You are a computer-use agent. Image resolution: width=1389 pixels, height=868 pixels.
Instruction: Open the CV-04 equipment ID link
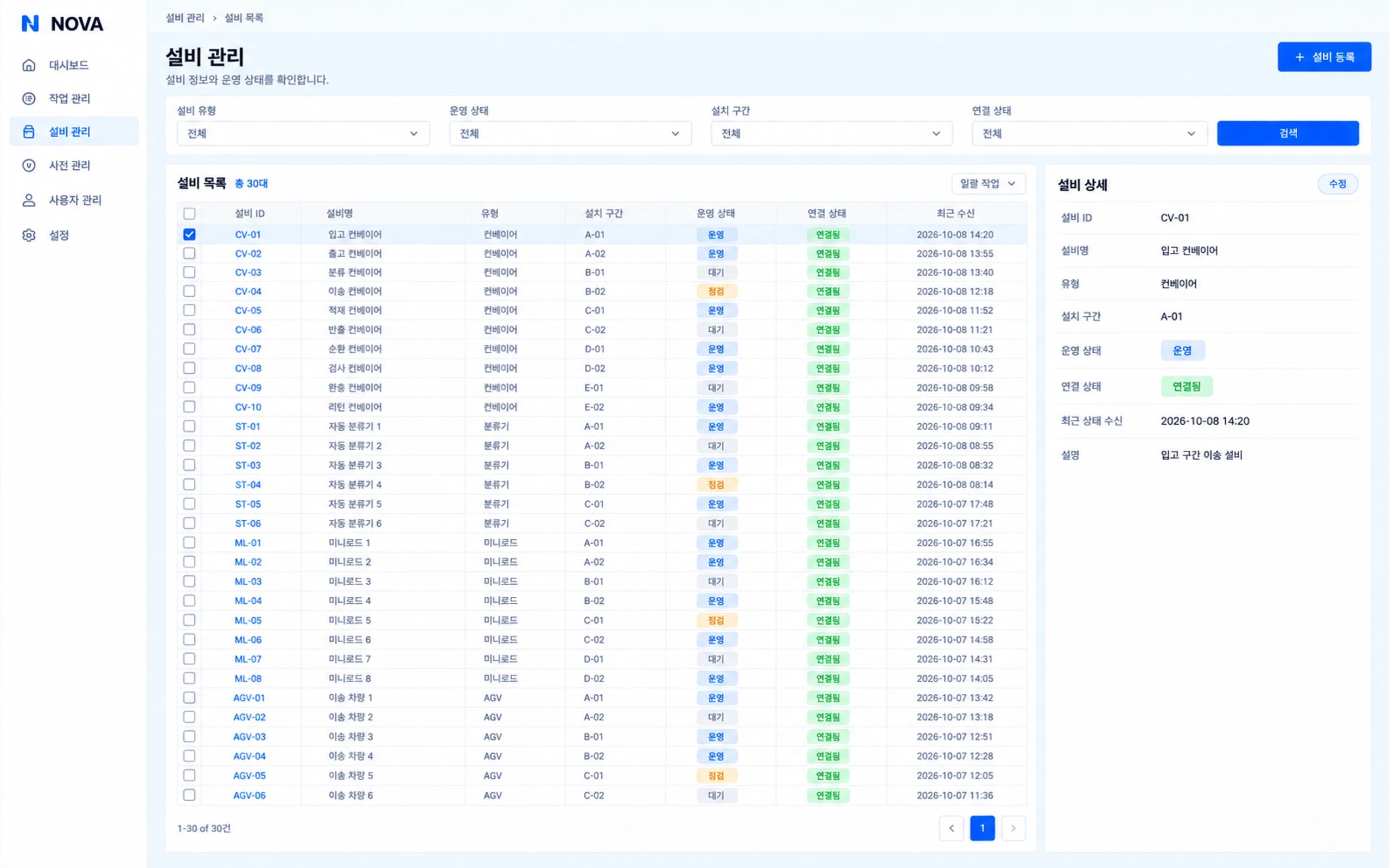point(248,292)
